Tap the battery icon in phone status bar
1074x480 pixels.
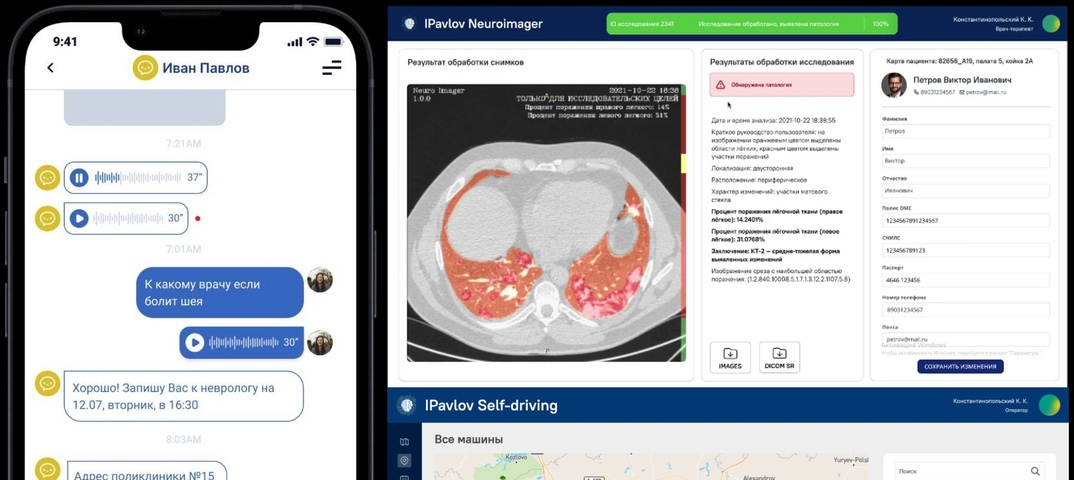coord(334,42)
